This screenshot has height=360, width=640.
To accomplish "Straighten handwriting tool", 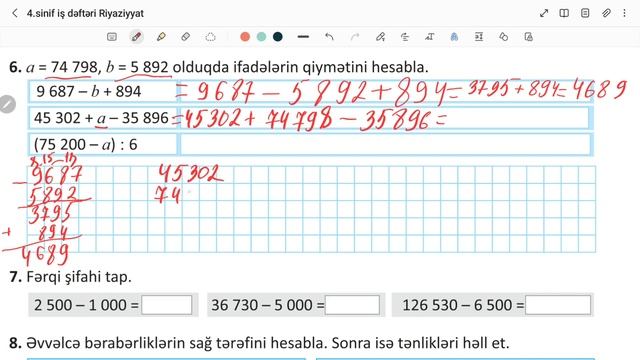I will [405, 37].
